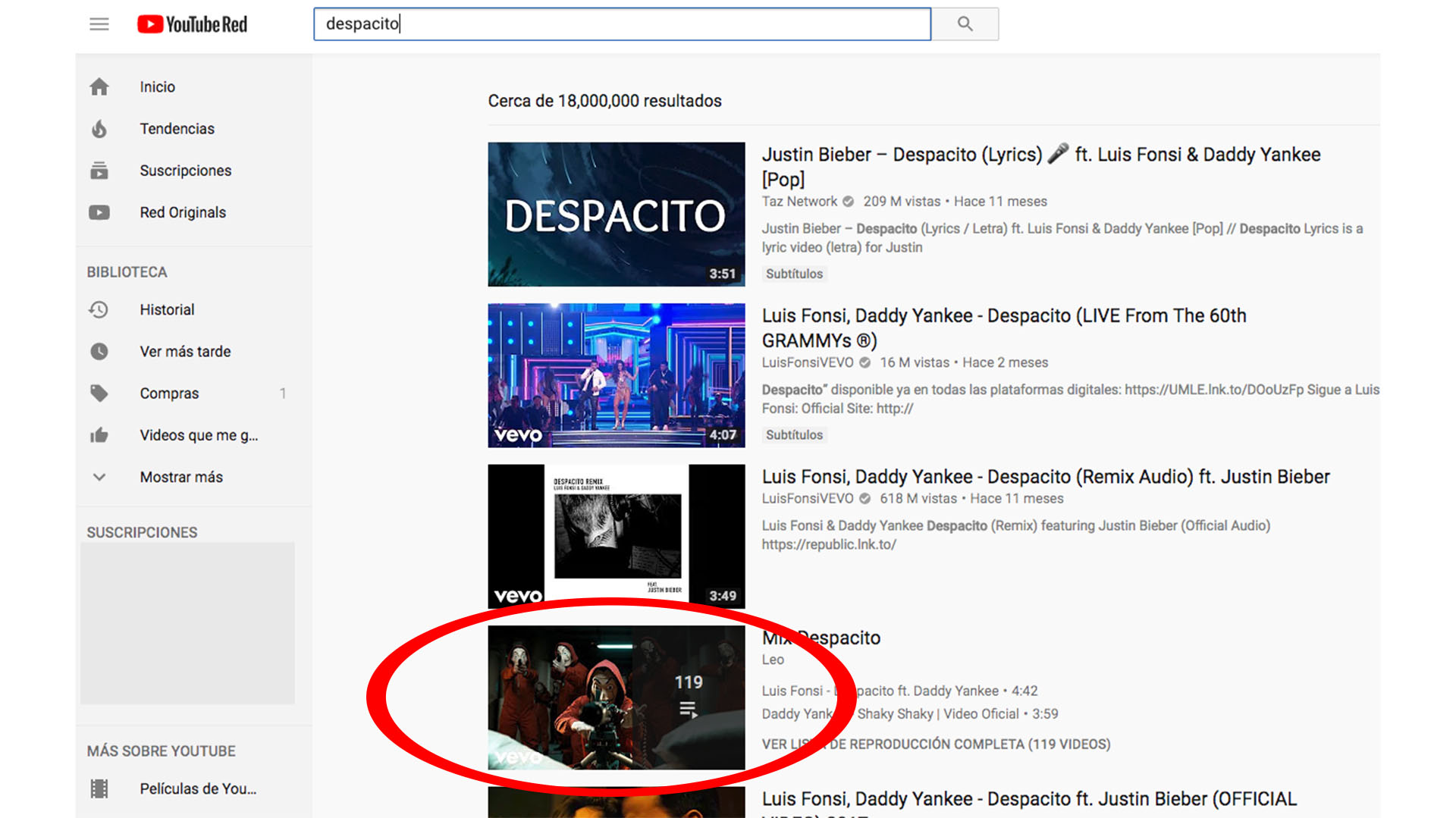Play the 60th GRAMMYs live thumbnail
This screenshot has height=818, width=1456.
pyautogui.click(x=616, y=375)
